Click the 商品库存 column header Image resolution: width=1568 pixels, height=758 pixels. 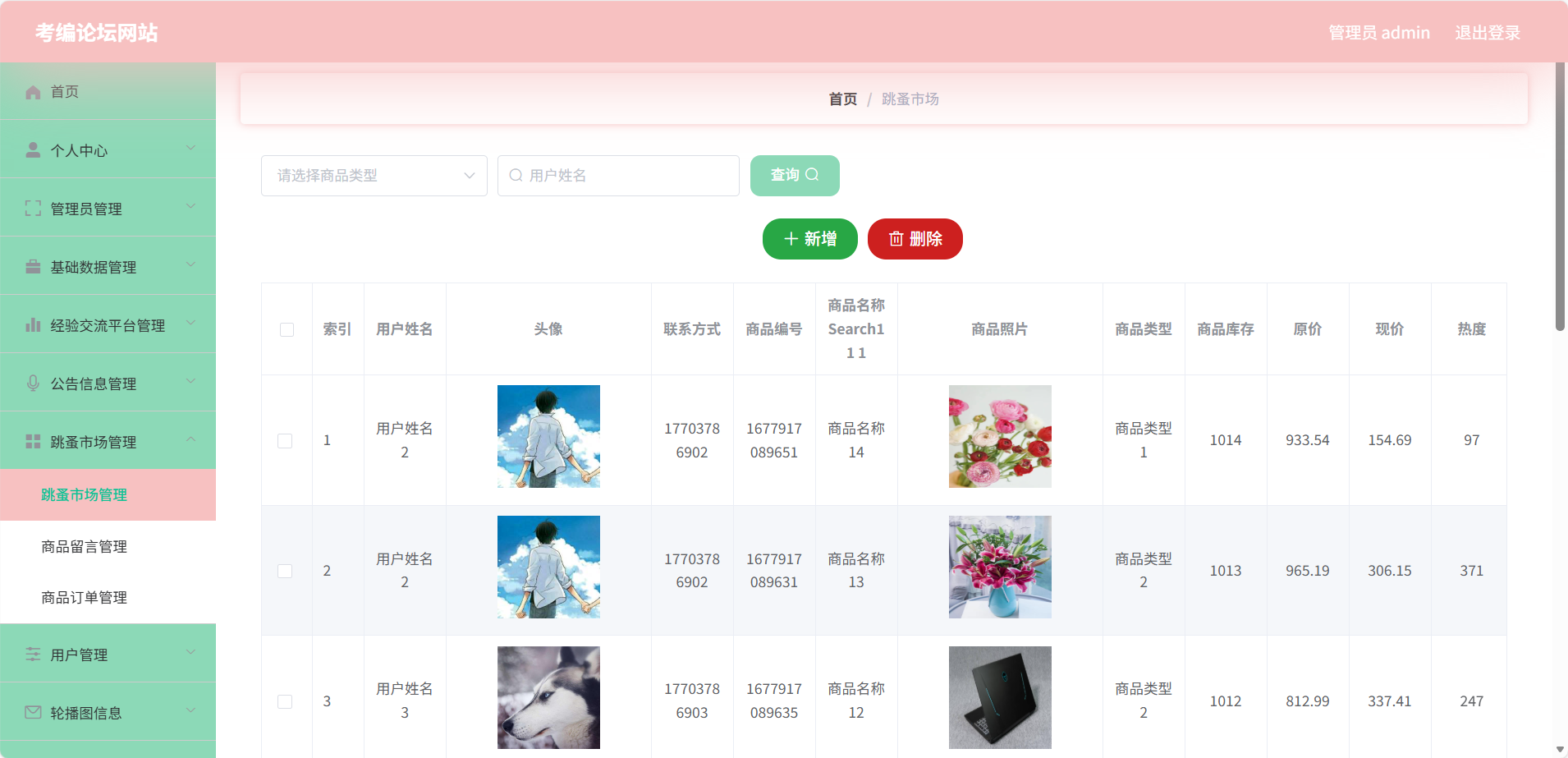pyautogui.click(x=1226, y=329)
